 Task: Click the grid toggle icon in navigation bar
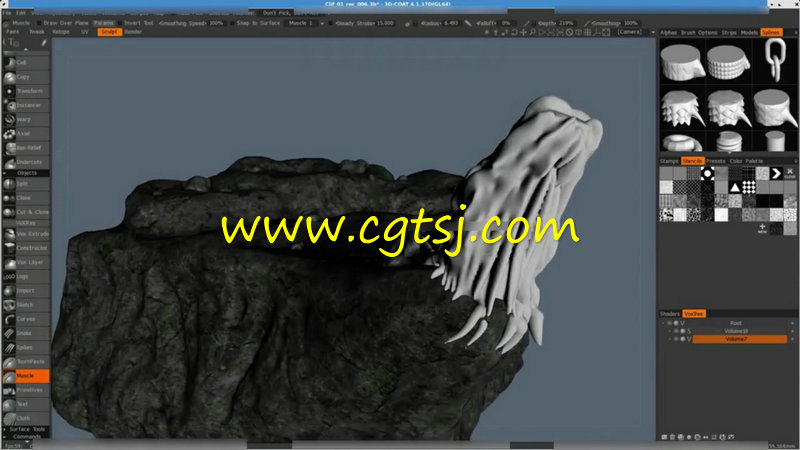(x=588, y=32)
